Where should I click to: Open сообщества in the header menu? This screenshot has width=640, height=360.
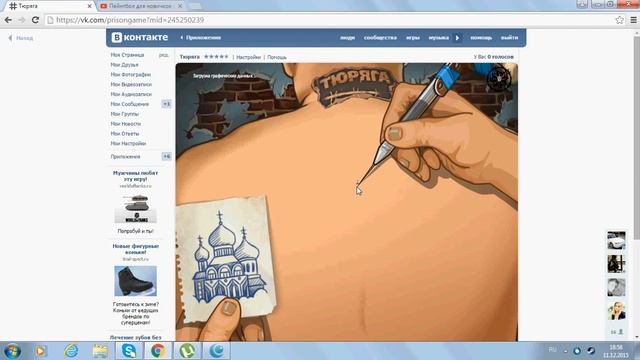[380, 38]
